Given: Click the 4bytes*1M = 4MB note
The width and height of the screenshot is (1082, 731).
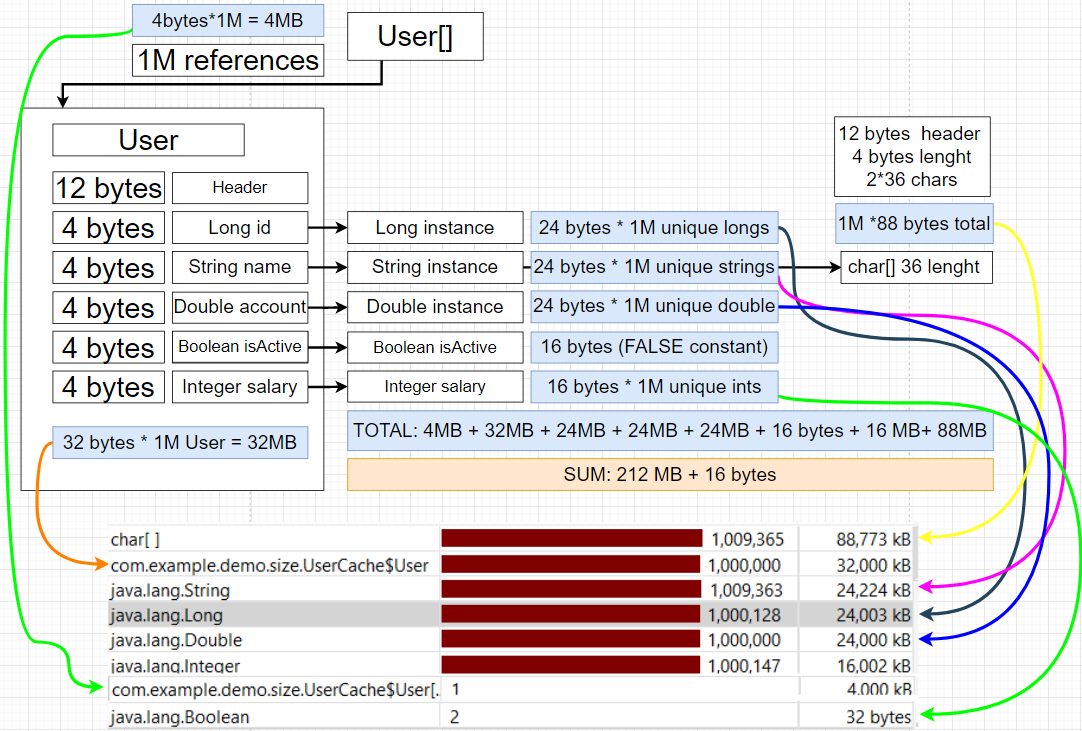Looking at the screenshot, I should coord(228,20).
